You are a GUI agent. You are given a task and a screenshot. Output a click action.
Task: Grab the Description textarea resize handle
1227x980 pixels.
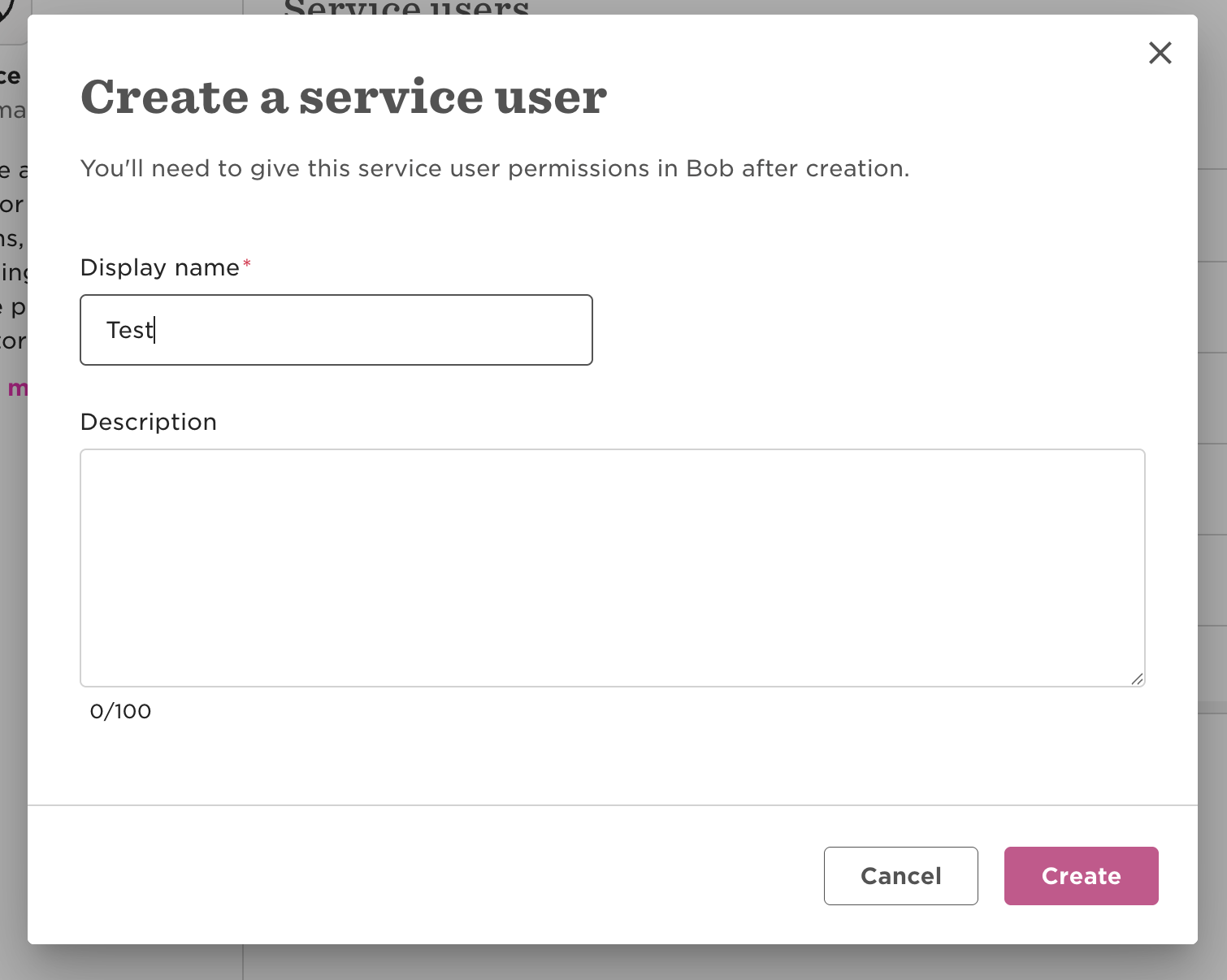tap(1137, 679)
